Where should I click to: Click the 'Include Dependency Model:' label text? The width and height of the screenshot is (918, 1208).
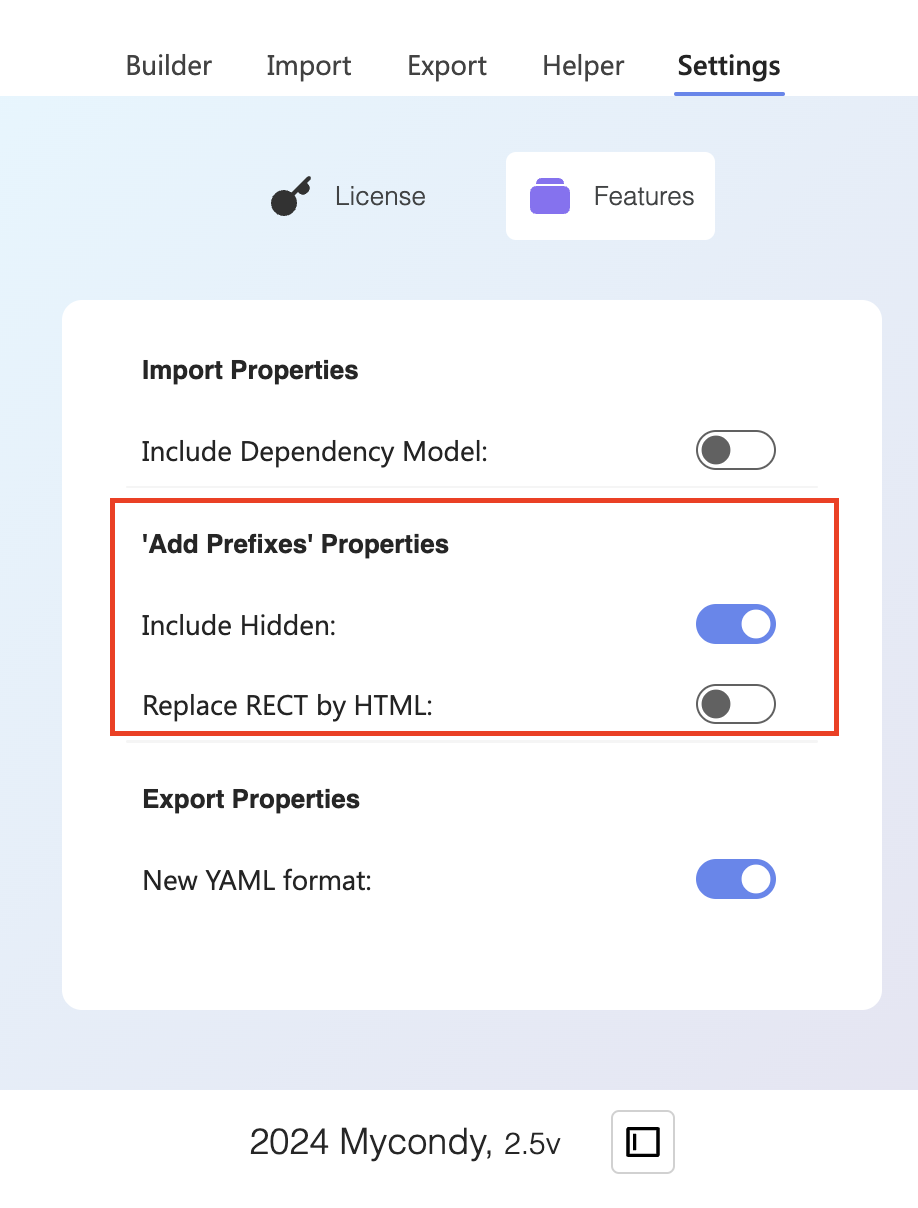pos(314,452)
